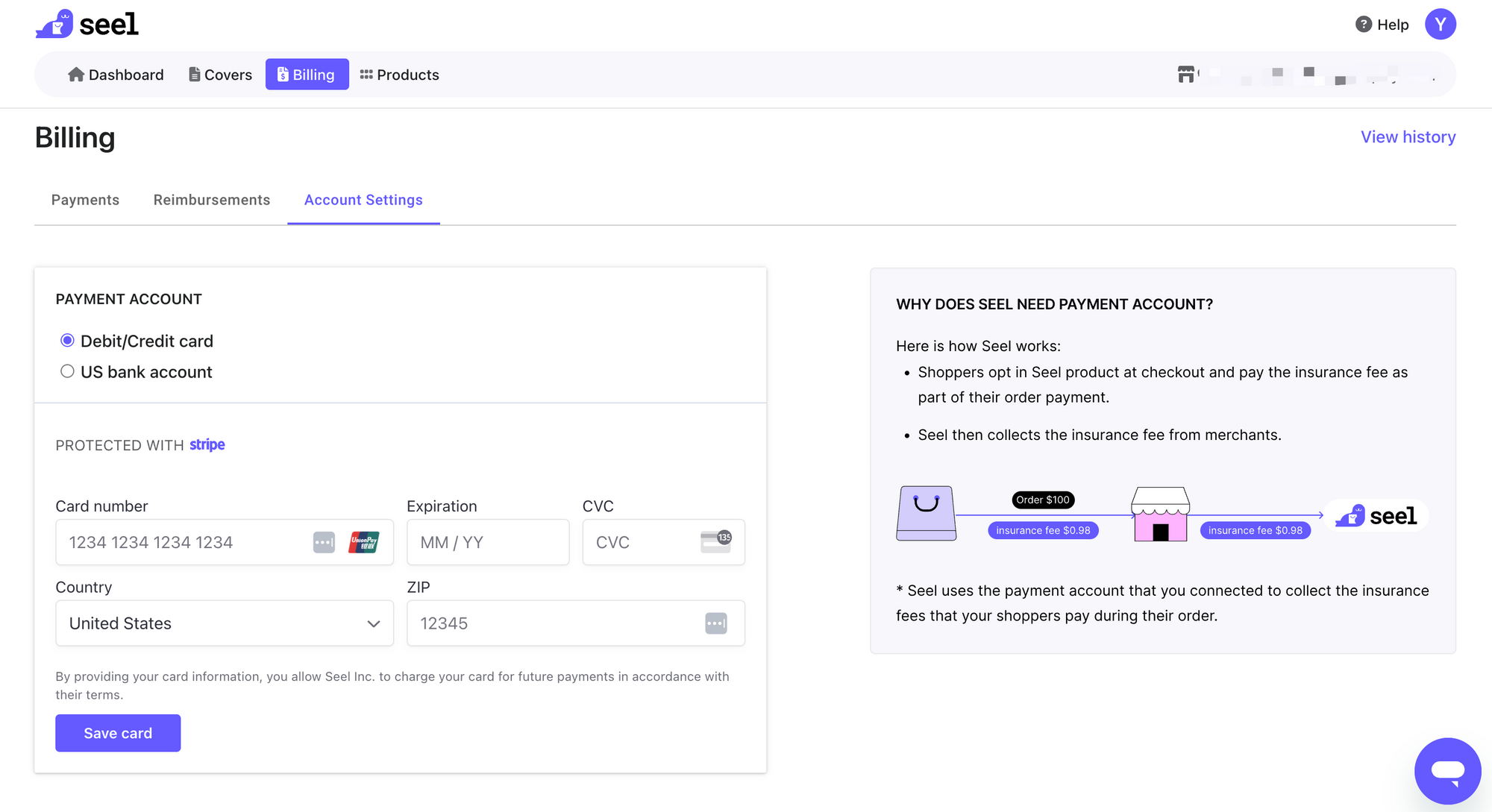
Task: Click the CVC card hint icon
Action: click(715, 542)
